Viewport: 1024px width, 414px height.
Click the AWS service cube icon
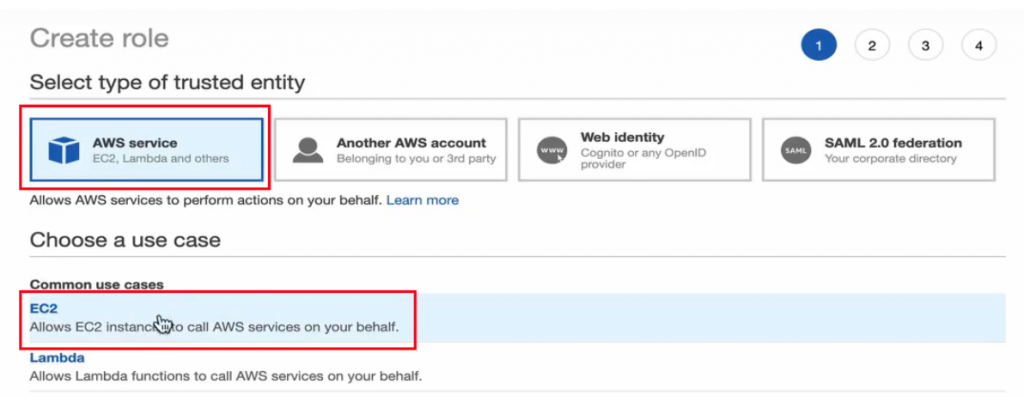[x=64, y=150]
